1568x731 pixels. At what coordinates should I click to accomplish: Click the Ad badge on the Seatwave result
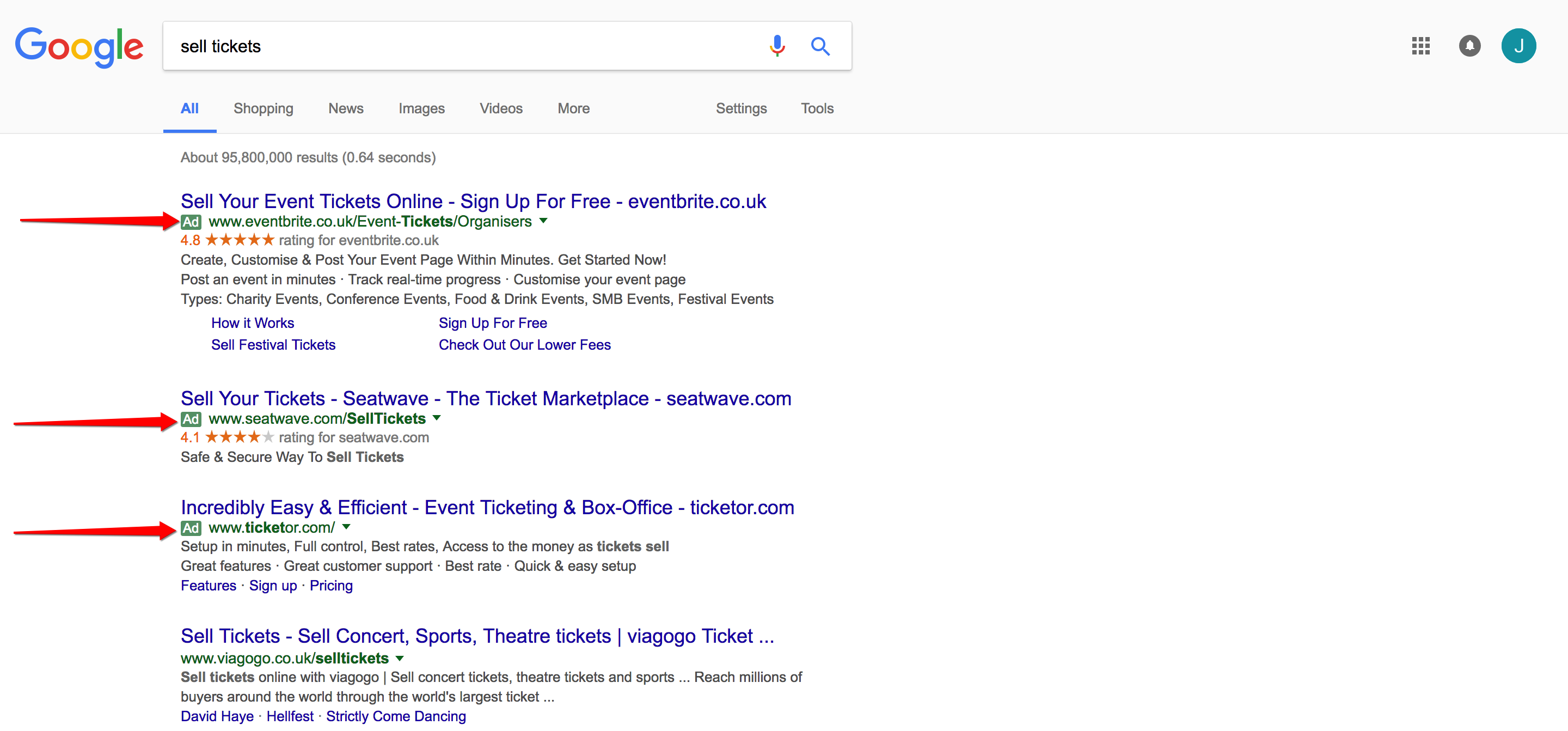[x=191, y=419]
